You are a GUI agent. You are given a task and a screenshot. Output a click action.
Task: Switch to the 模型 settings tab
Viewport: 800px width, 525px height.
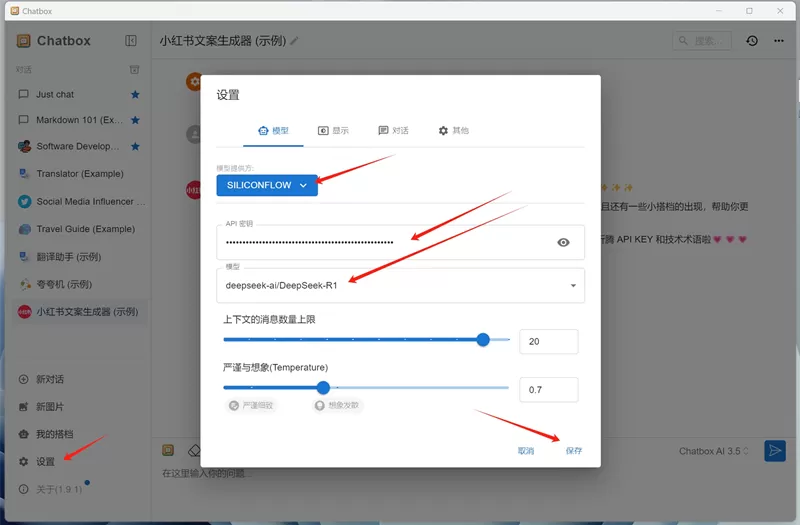pyautogui.click(x=273, y=131)
